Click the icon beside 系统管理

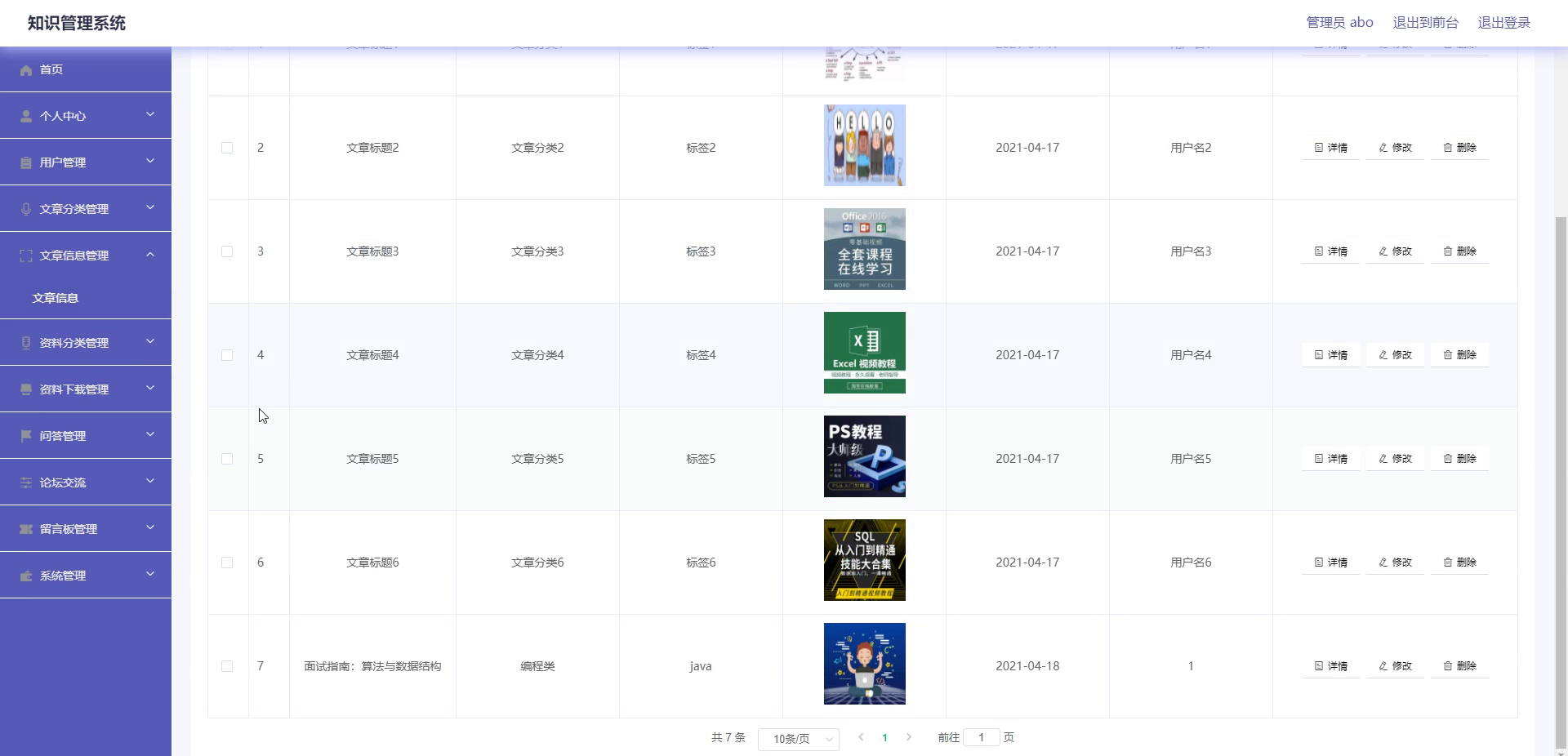point(26,576)
